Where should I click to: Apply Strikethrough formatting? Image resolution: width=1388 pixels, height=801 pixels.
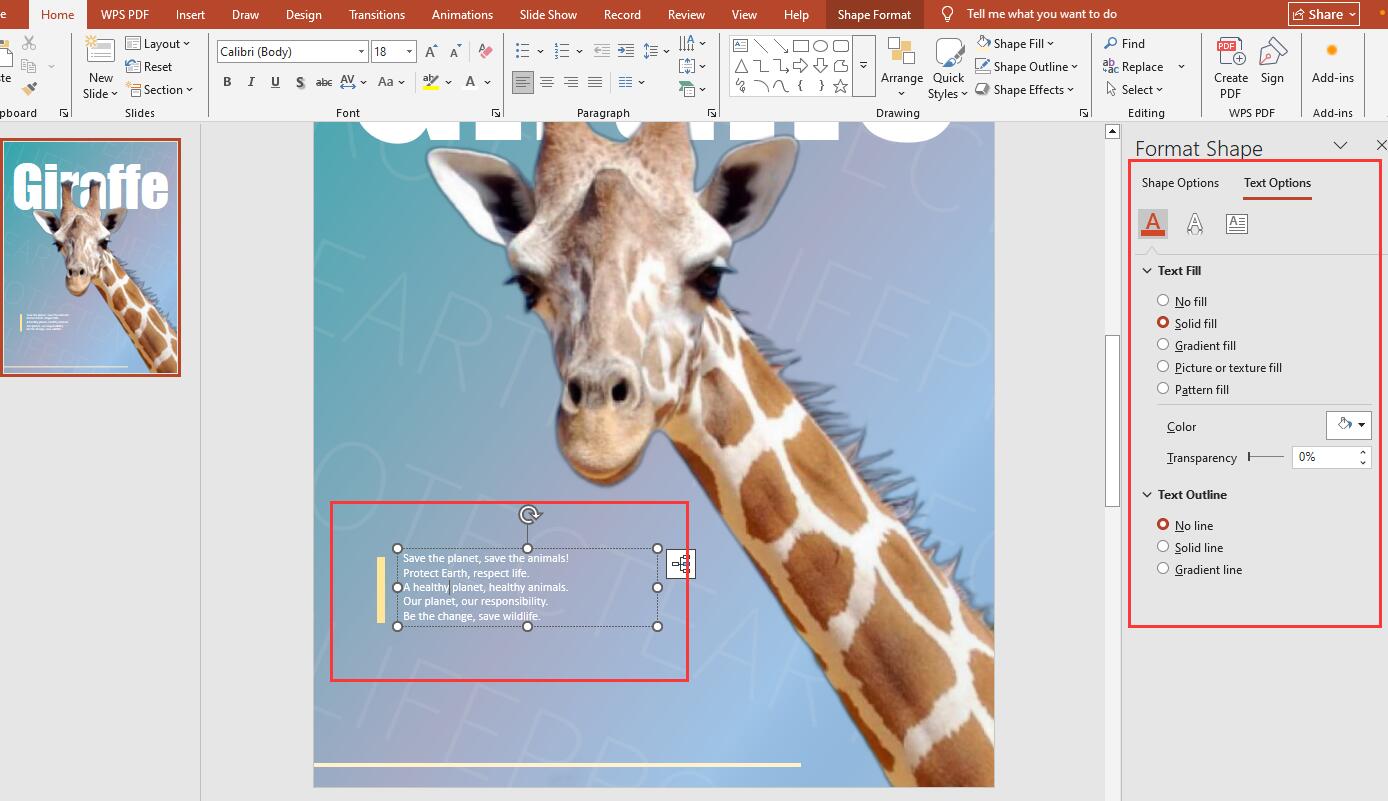pyautogui.click(x=323, y=82)
